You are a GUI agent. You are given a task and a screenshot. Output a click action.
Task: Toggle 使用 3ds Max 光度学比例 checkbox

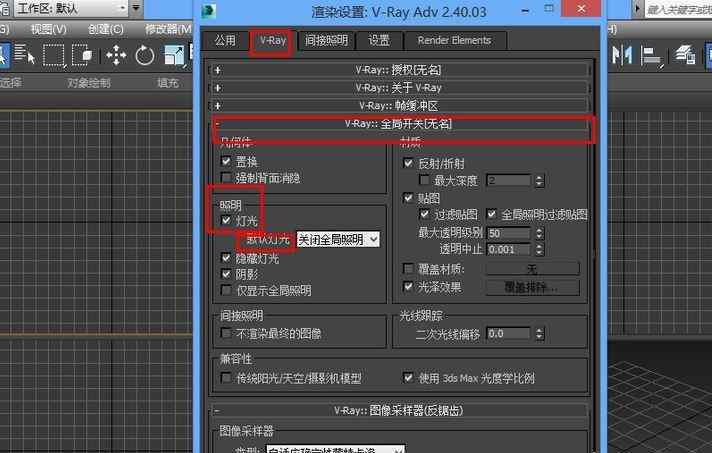pyautogui.click(x=408, y=377)
